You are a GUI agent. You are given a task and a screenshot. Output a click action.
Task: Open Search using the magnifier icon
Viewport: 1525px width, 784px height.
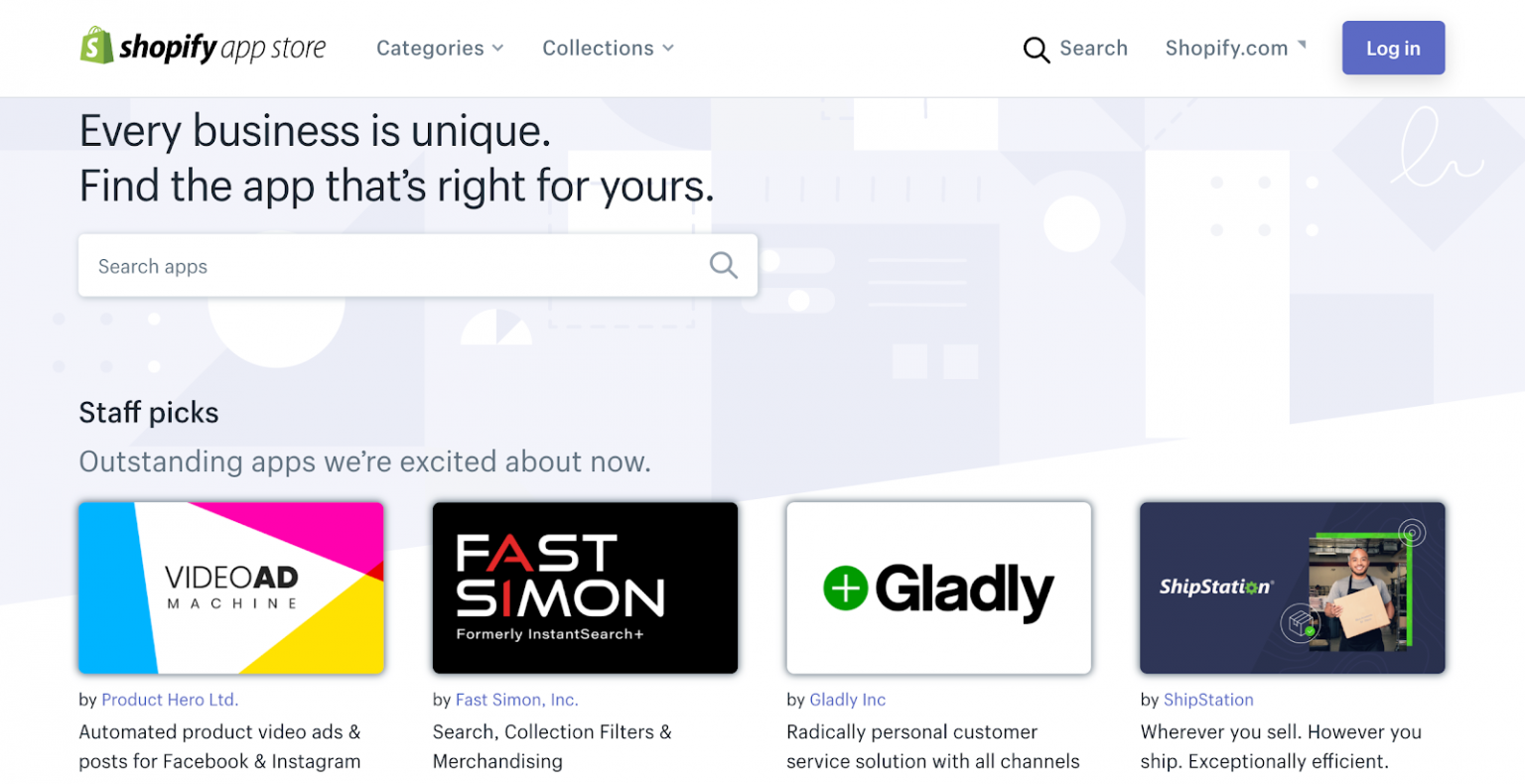[1036, 48]
